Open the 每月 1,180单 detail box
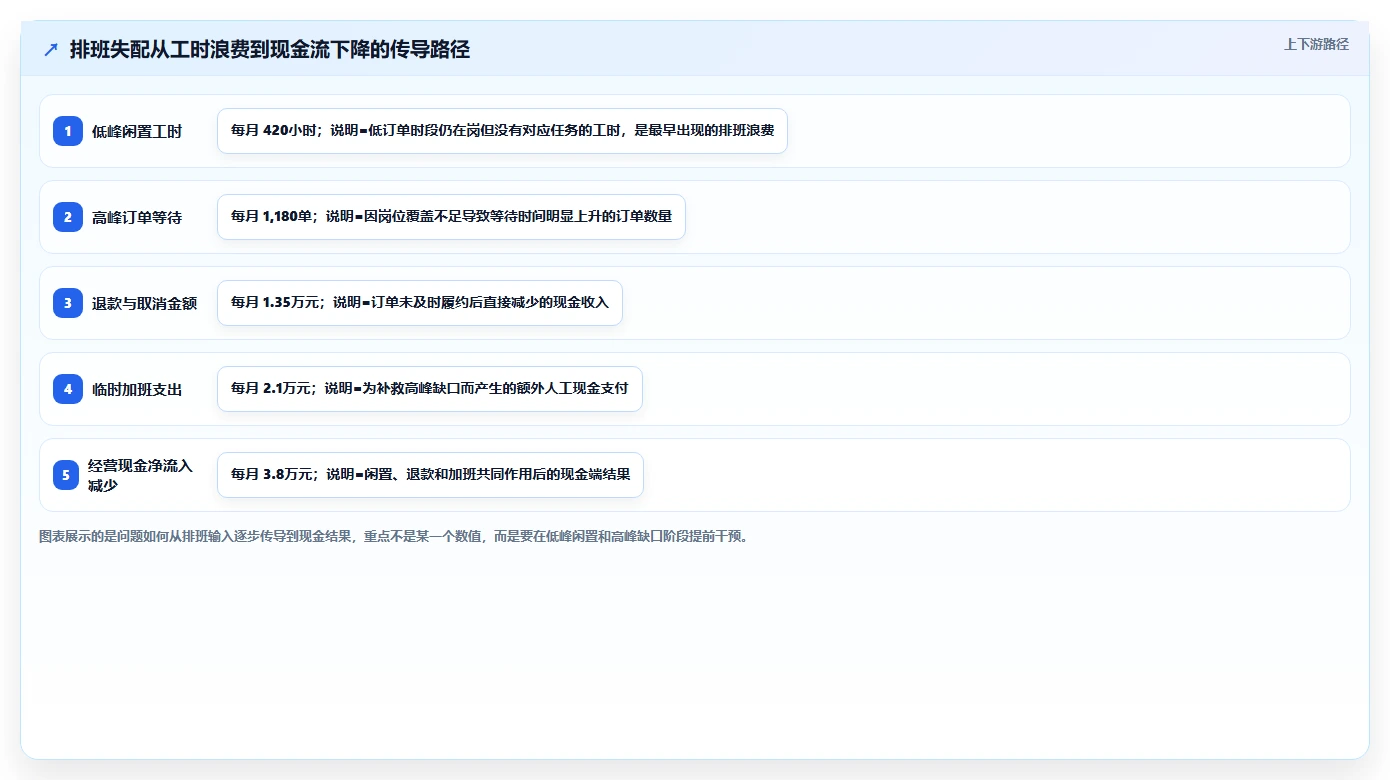 pyautogui.click(x=451, y=217)
